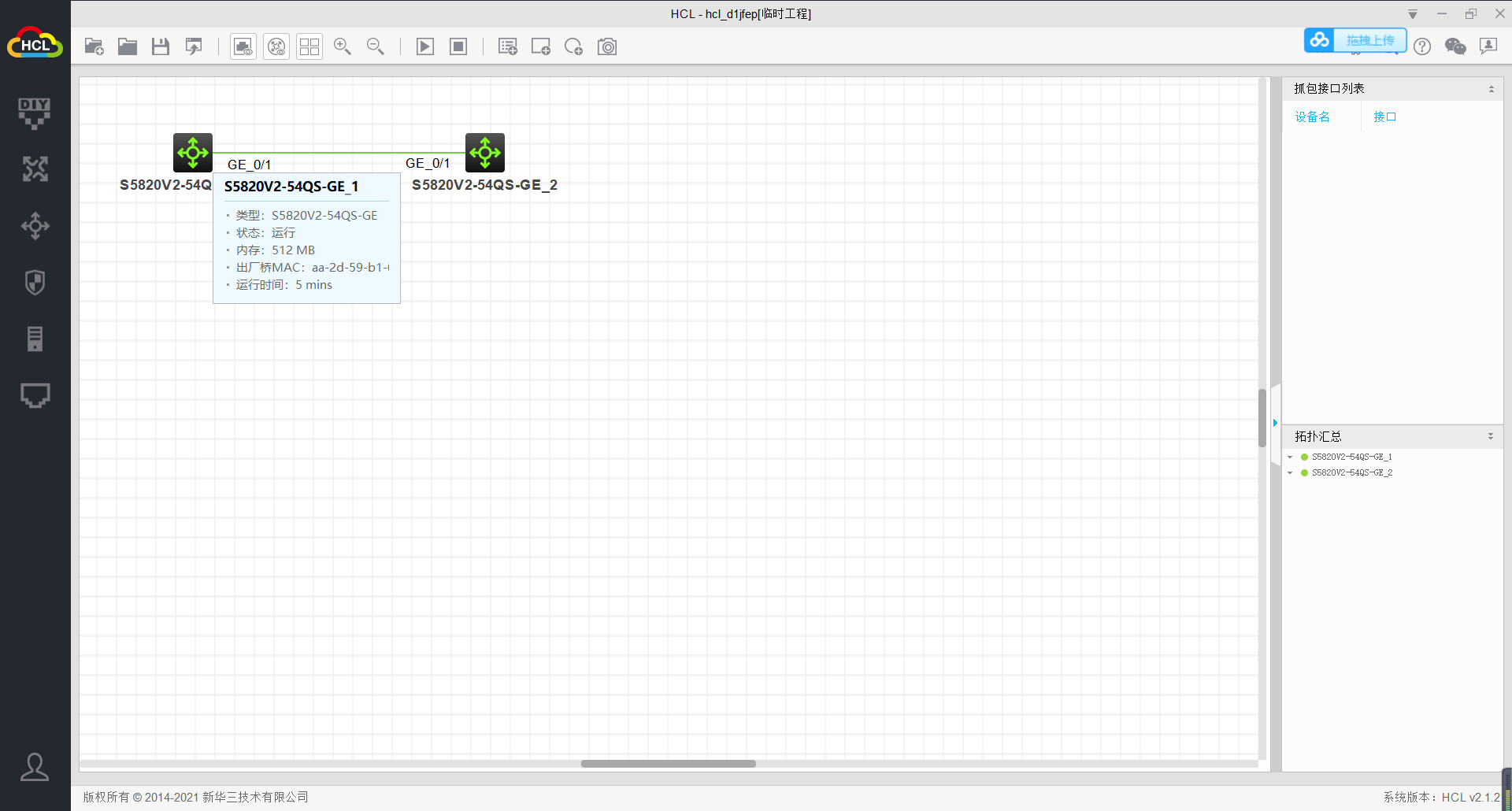Click the canvas horizontal scrollbar thumb
Viewport: 1512px width, 811px height.
[669, 764]
